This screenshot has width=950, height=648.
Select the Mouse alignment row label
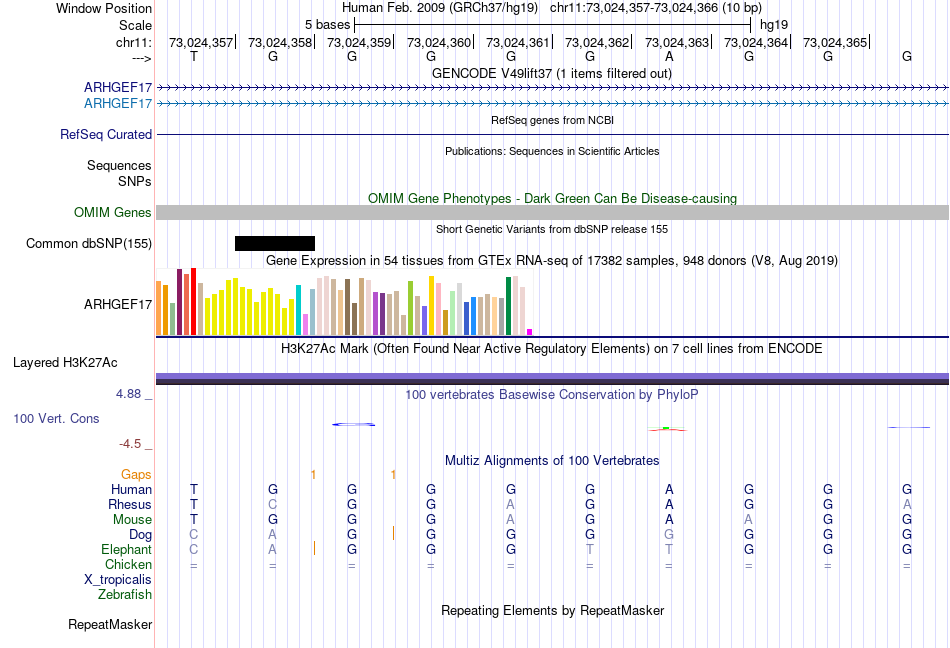click(x=132, y=520)
